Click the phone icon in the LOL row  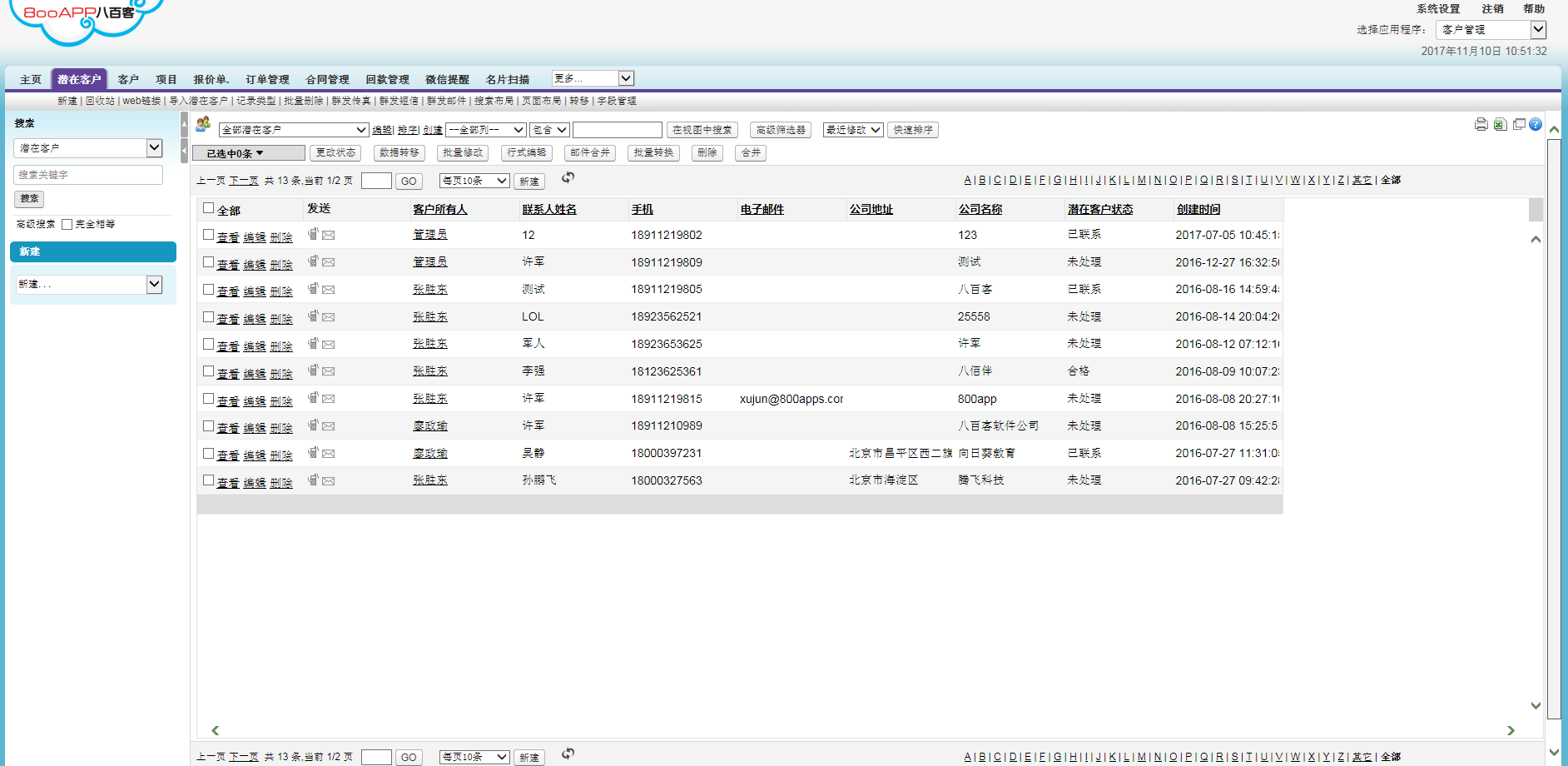pyautogui.click(x=313, y=316)
